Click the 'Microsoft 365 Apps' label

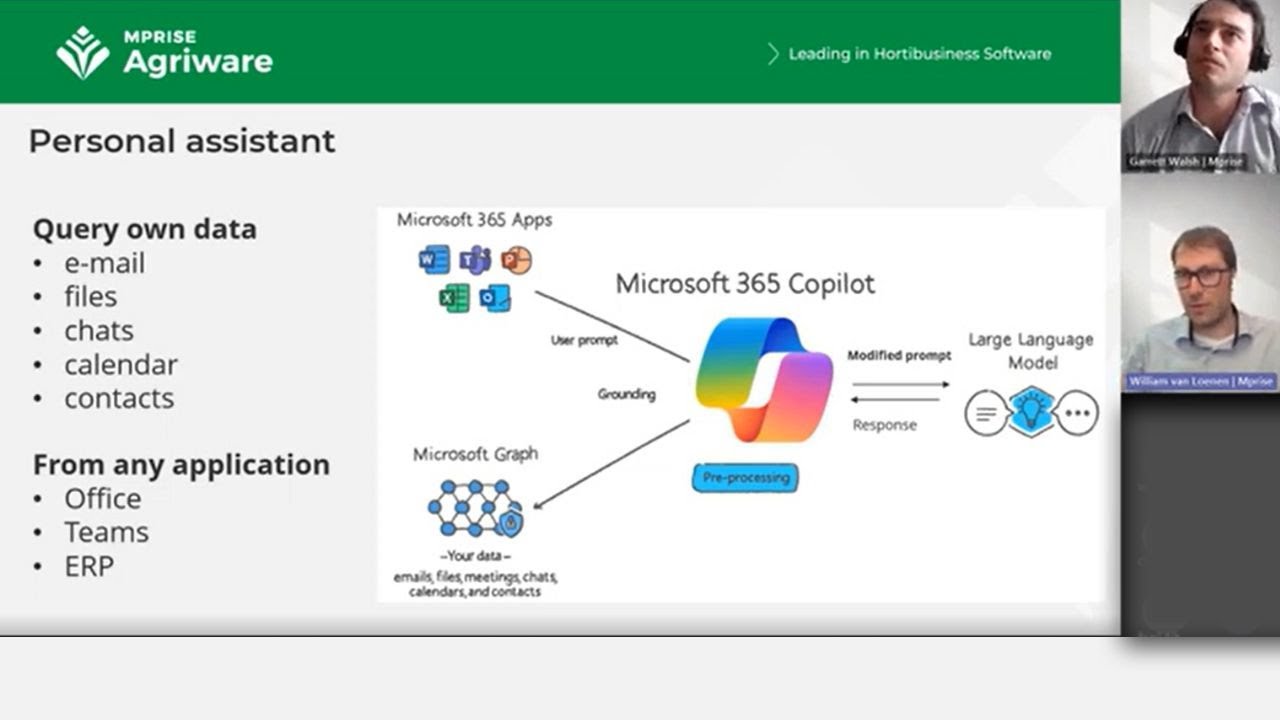click(474, 220)
